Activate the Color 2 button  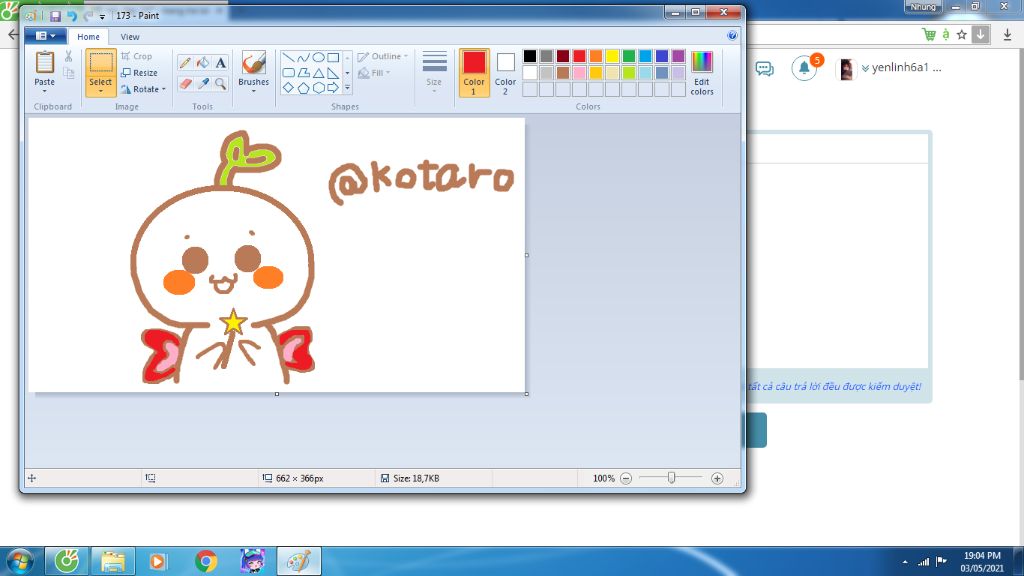pos(505,72)
